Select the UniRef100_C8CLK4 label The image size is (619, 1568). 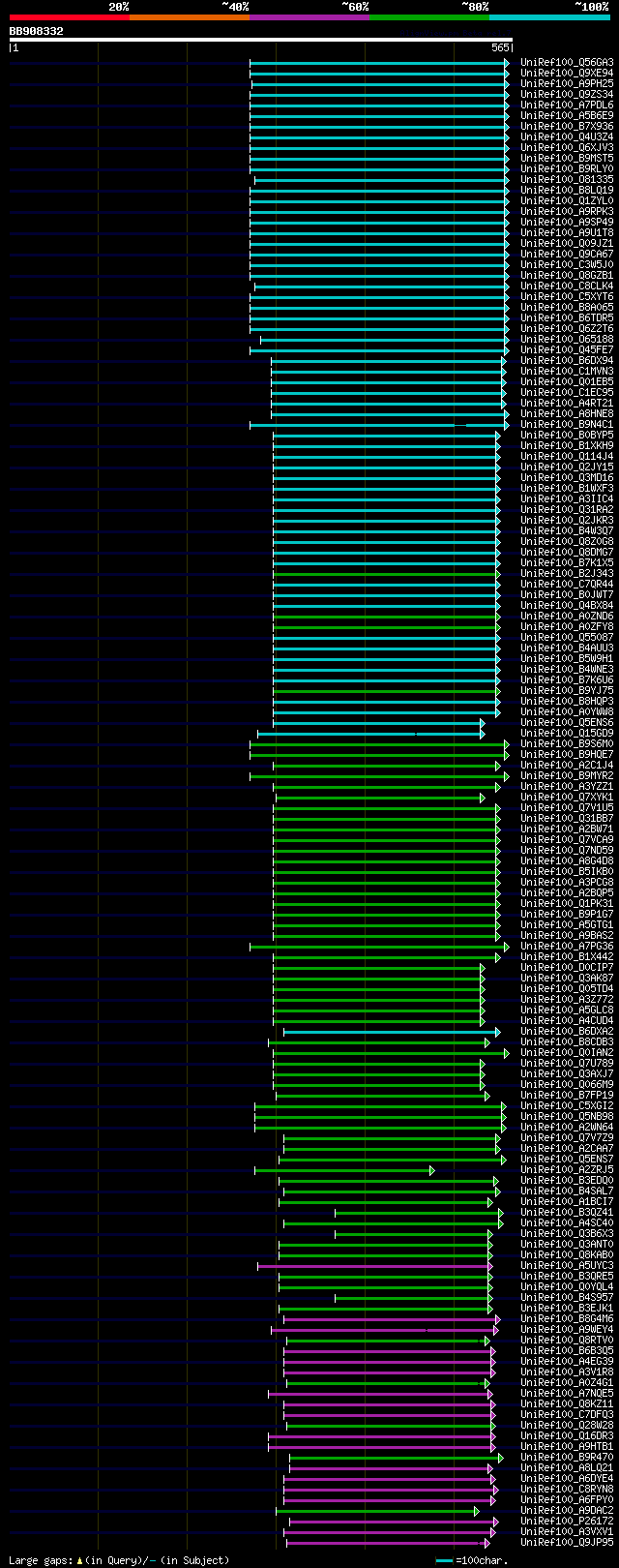(x=567, y=286)
